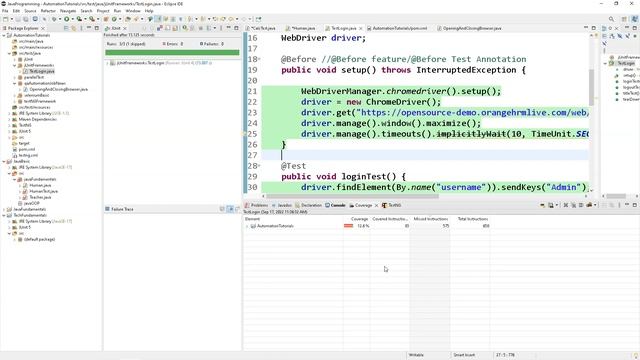The image size is (640, 360).
Task: Click Test Run History icon in JUnit
Action: [209, 28]
